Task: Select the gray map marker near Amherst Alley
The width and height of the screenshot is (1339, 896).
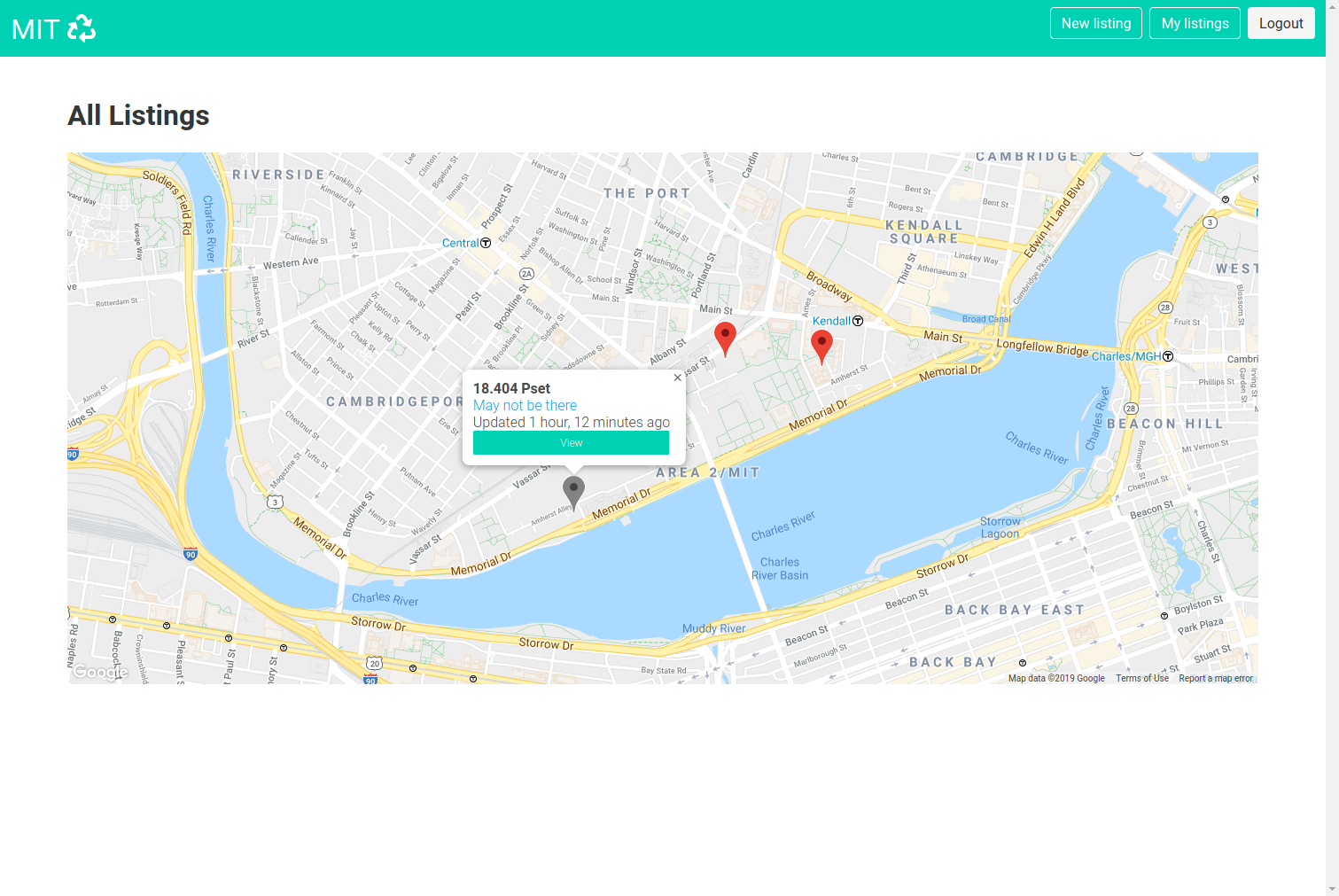Action: (574, 493)
